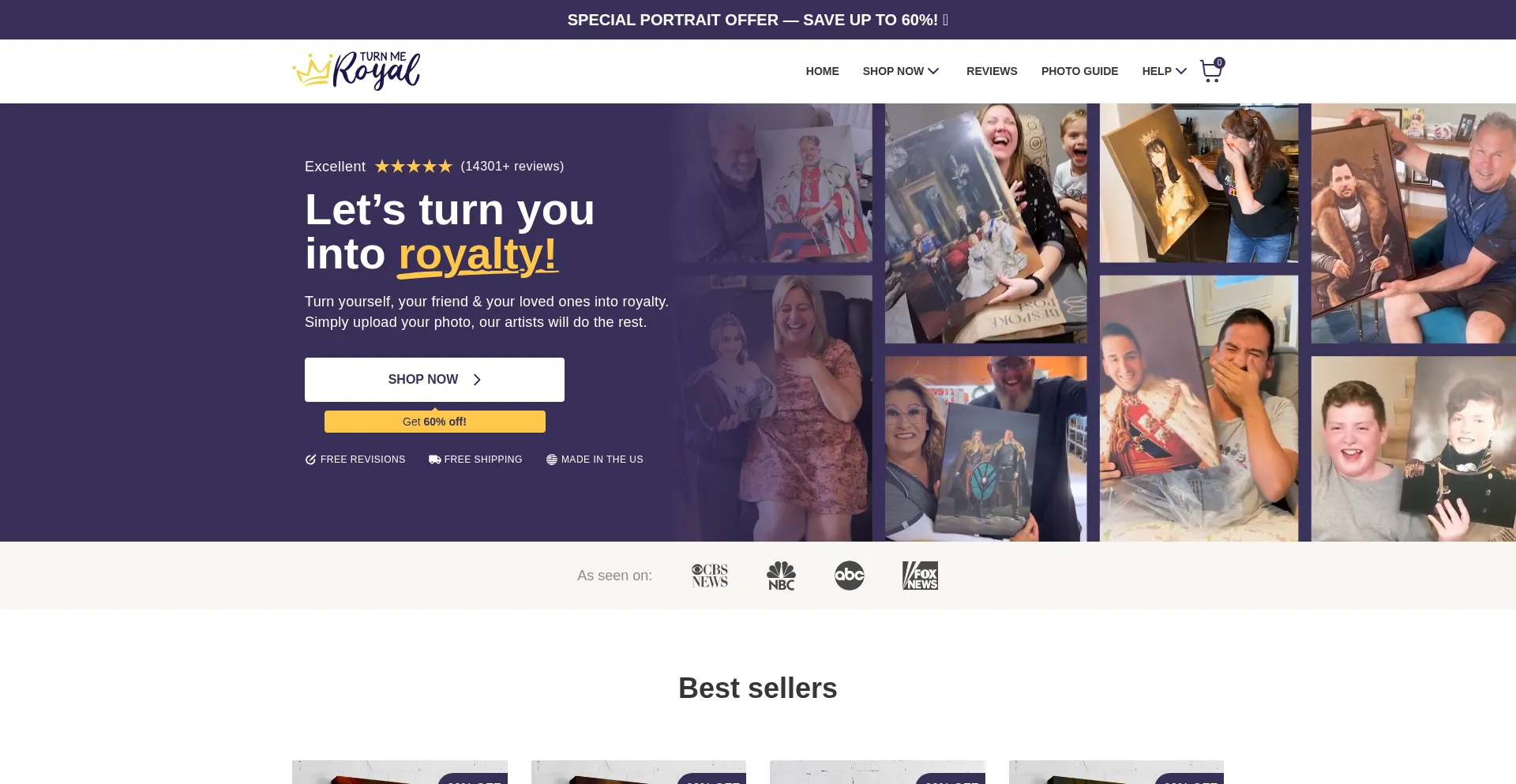Expand the Help dropdown menu
The image size is (1516, 784).
[1165, 71]
